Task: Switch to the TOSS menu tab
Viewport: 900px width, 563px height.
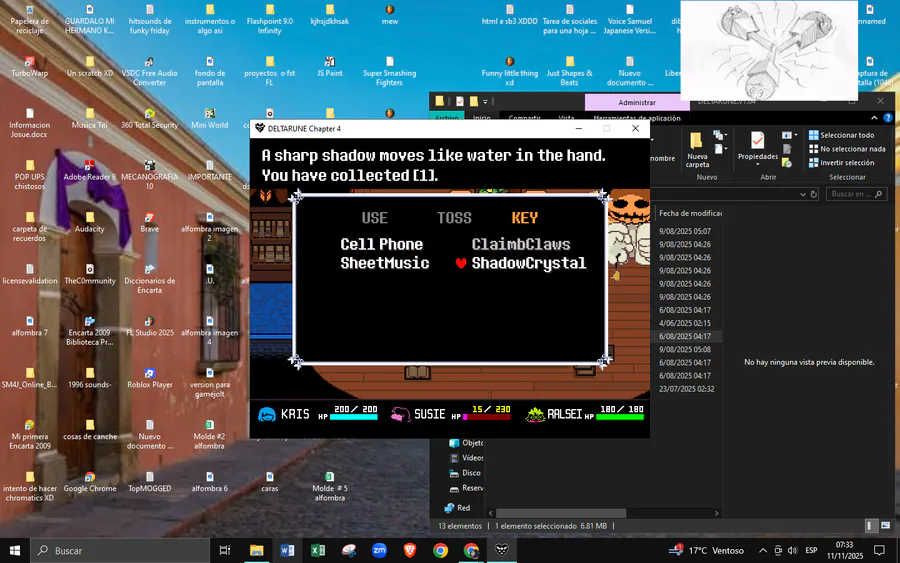Action: pyautogui.click(x=454, y=218)
